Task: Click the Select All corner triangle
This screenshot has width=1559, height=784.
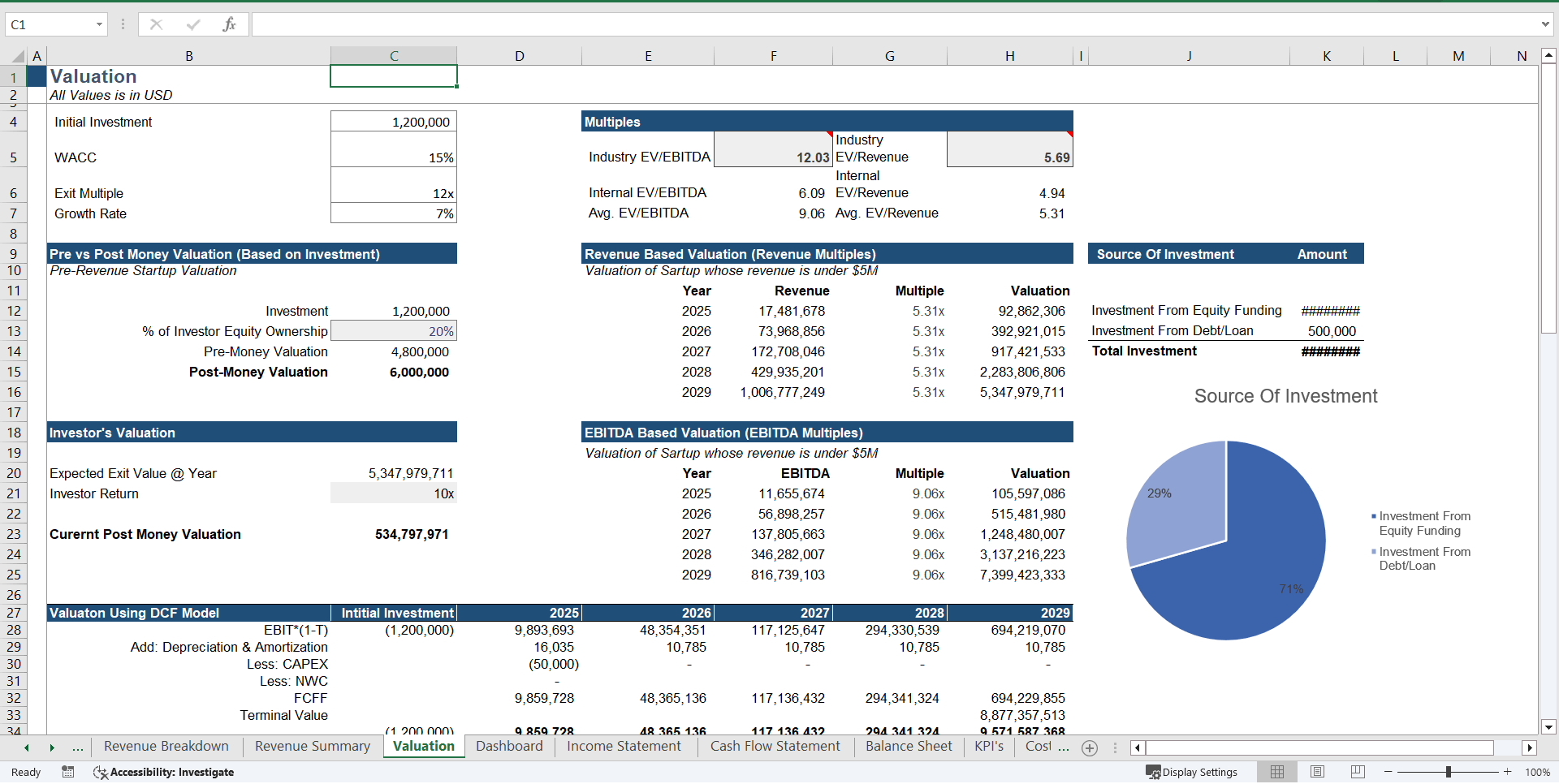Action: point(17,56)
